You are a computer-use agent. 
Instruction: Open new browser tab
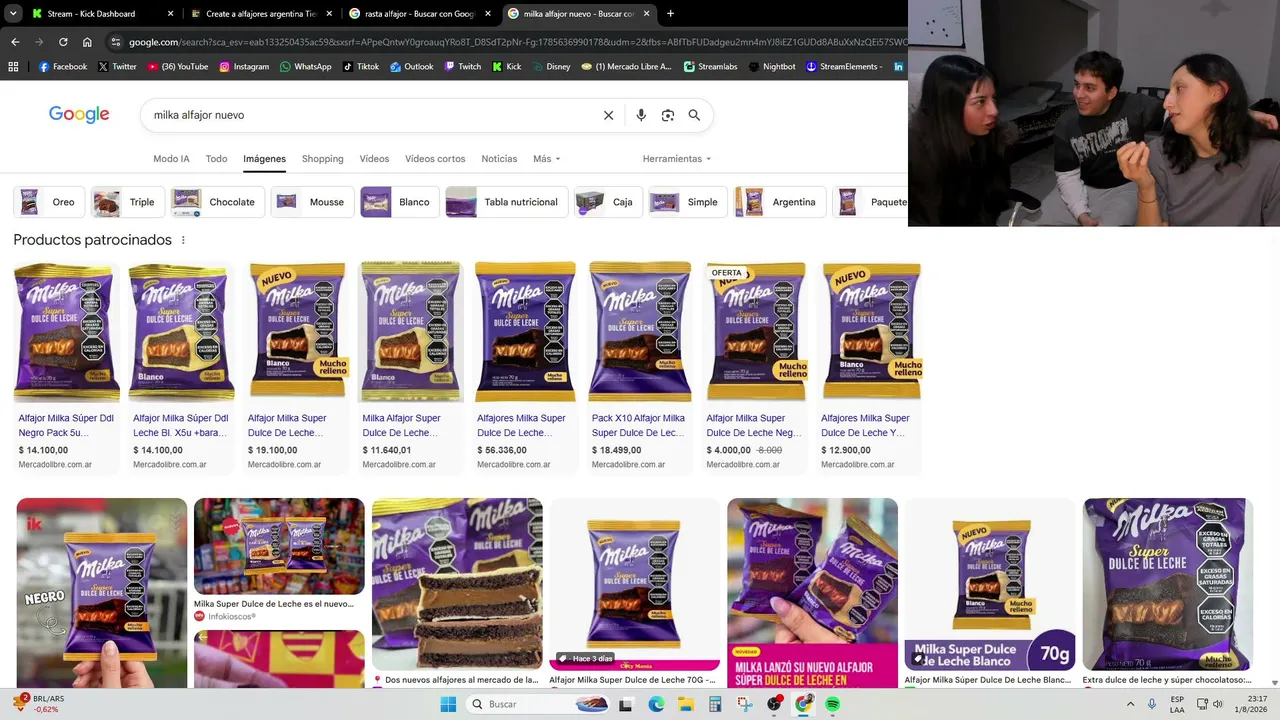pyautogui.click(x=670, y=14)
